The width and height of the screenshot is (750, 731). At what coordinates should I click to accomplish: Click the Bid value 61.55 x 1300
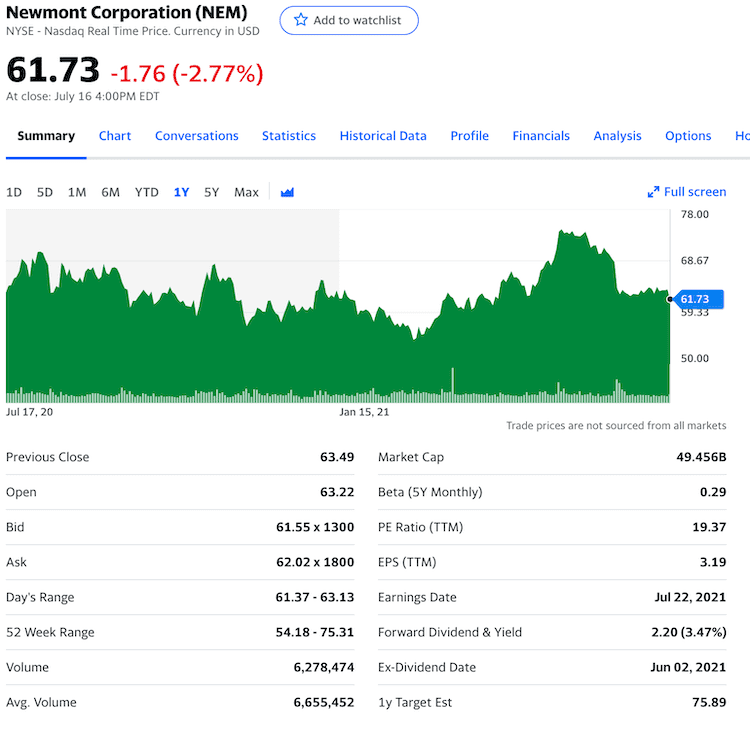(x=315, y=527)
